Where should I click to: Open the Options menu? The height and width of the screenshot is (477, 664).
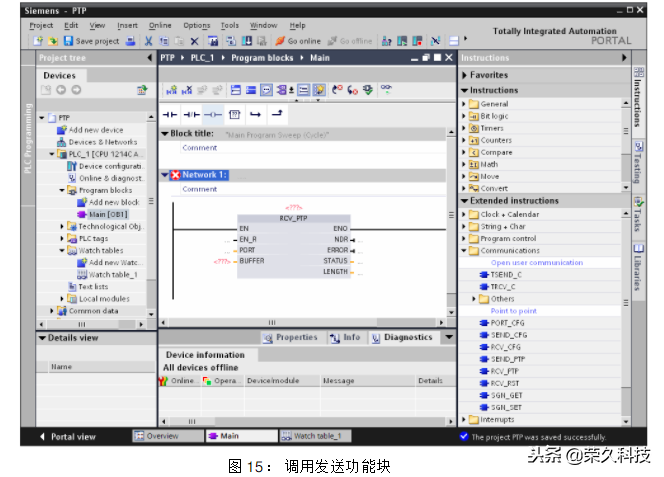point(196,25)
